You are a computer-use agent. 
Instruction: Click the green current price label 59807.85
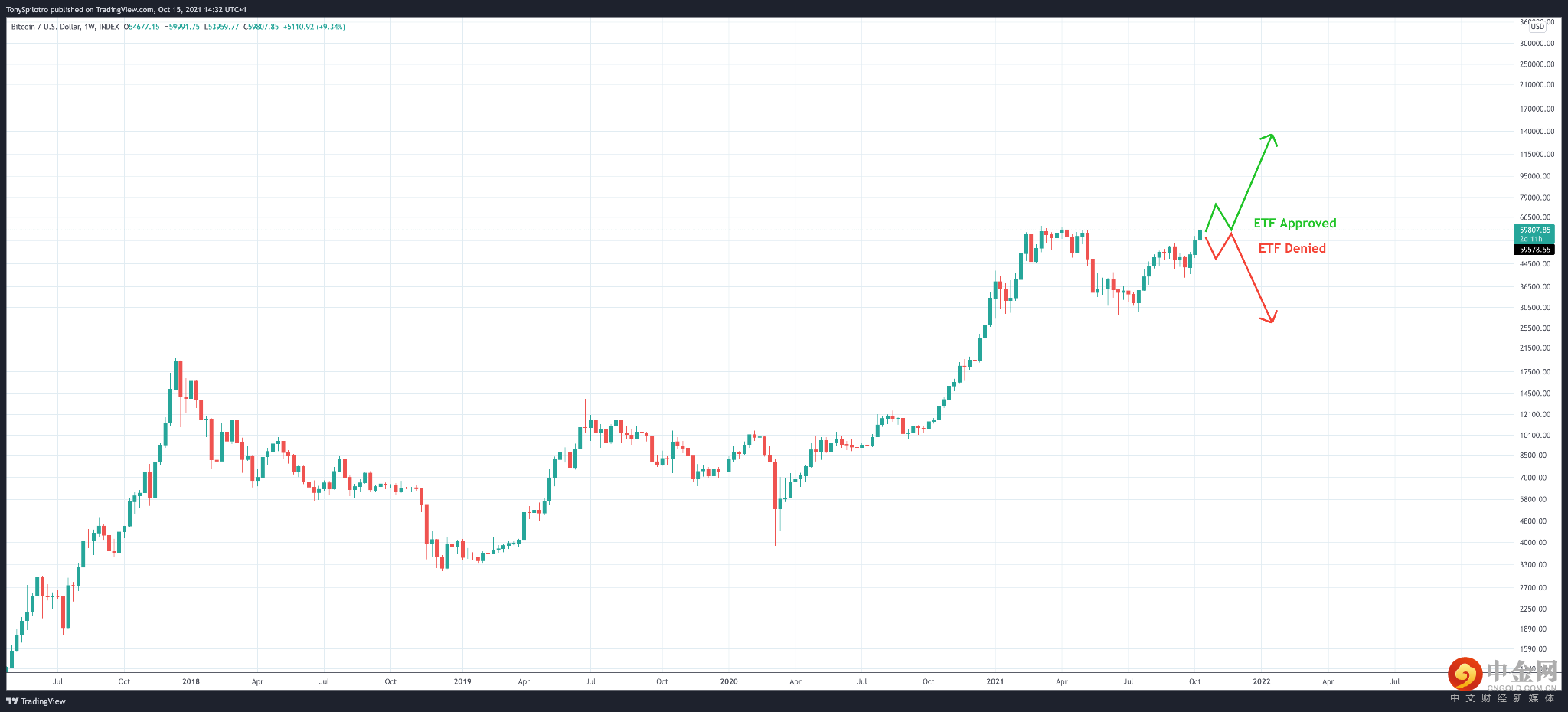click(1535, 230)
